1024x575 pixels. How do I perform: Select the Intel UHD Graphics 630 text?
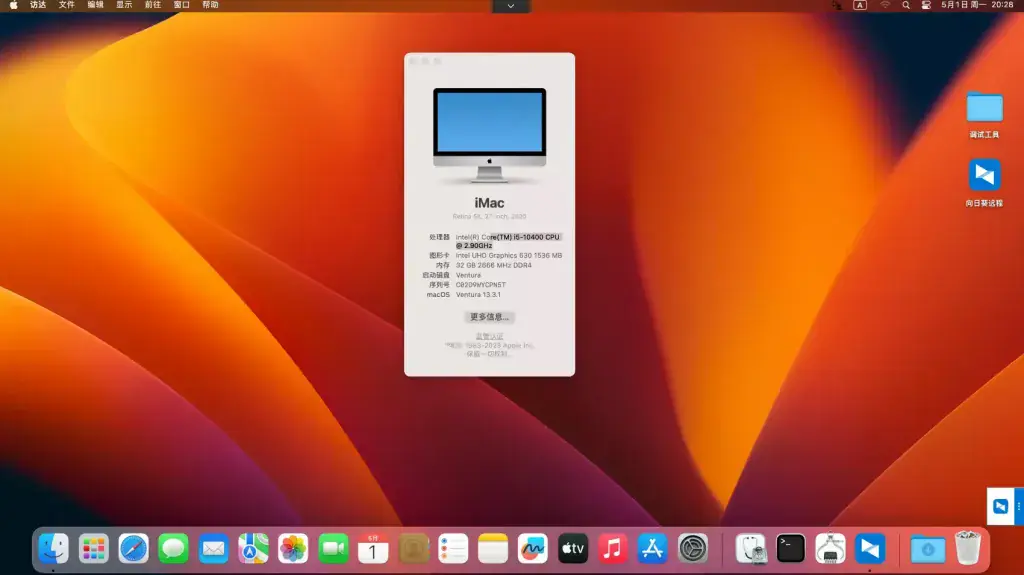click(x=493, y=255)
